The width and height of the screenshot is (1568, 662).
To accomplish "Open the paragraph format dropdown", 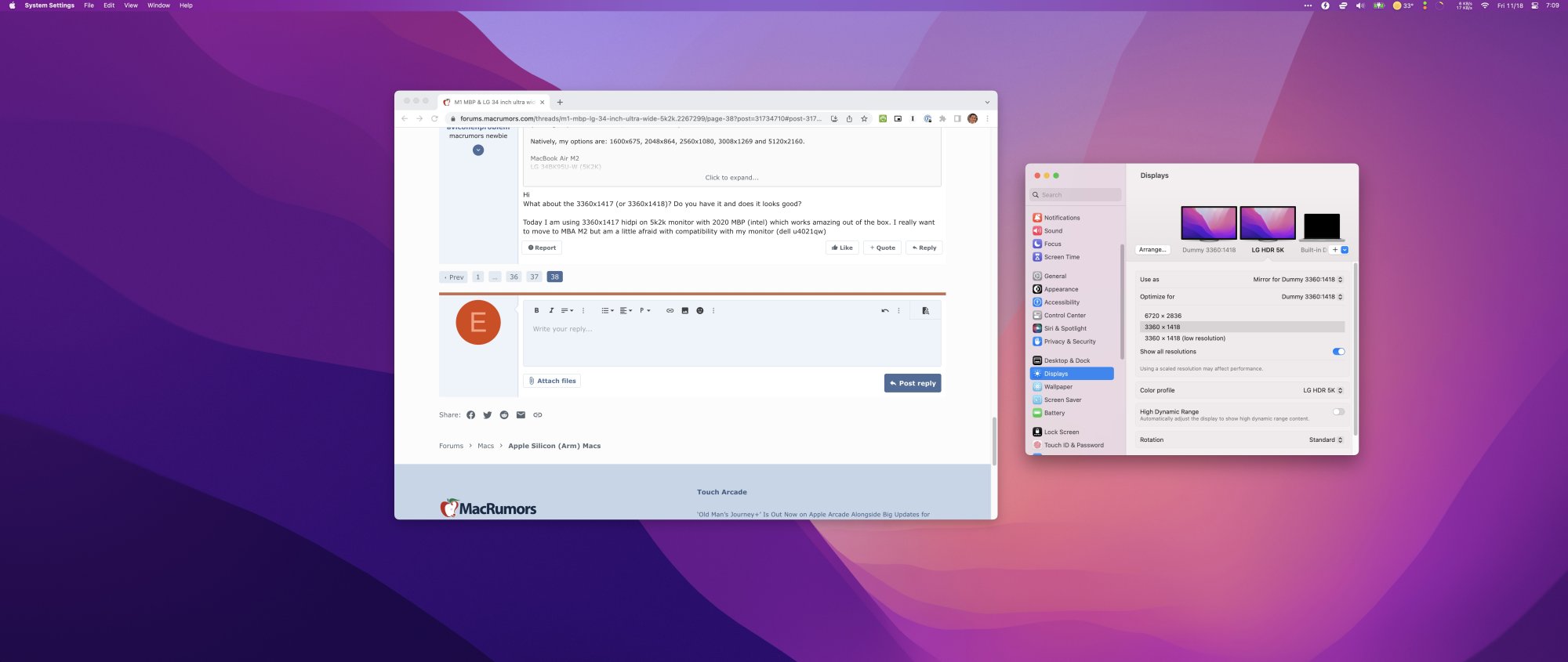I will tap(645, 310).
